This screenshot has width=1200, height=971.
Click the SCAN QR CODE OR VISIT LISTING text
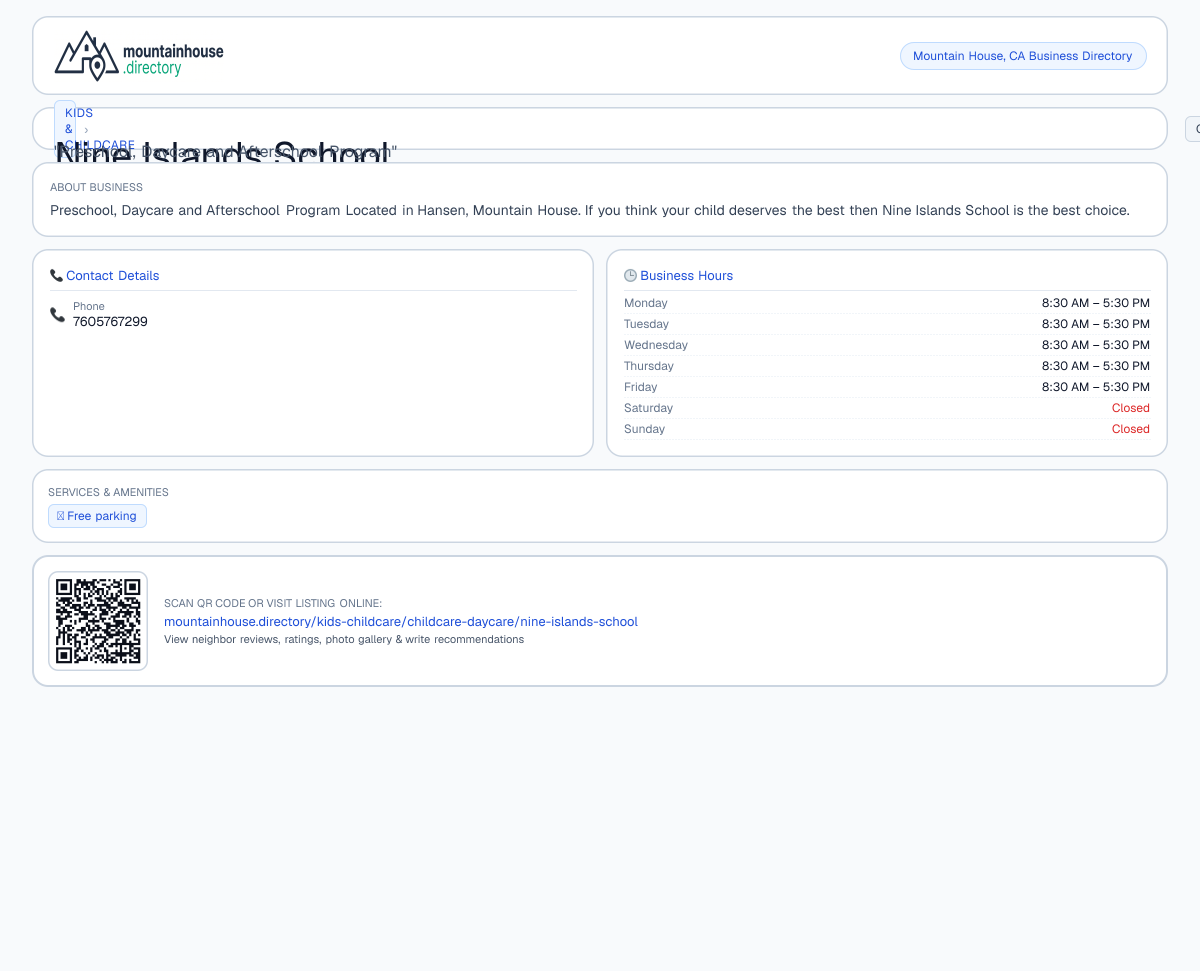[x=273, y=603]
